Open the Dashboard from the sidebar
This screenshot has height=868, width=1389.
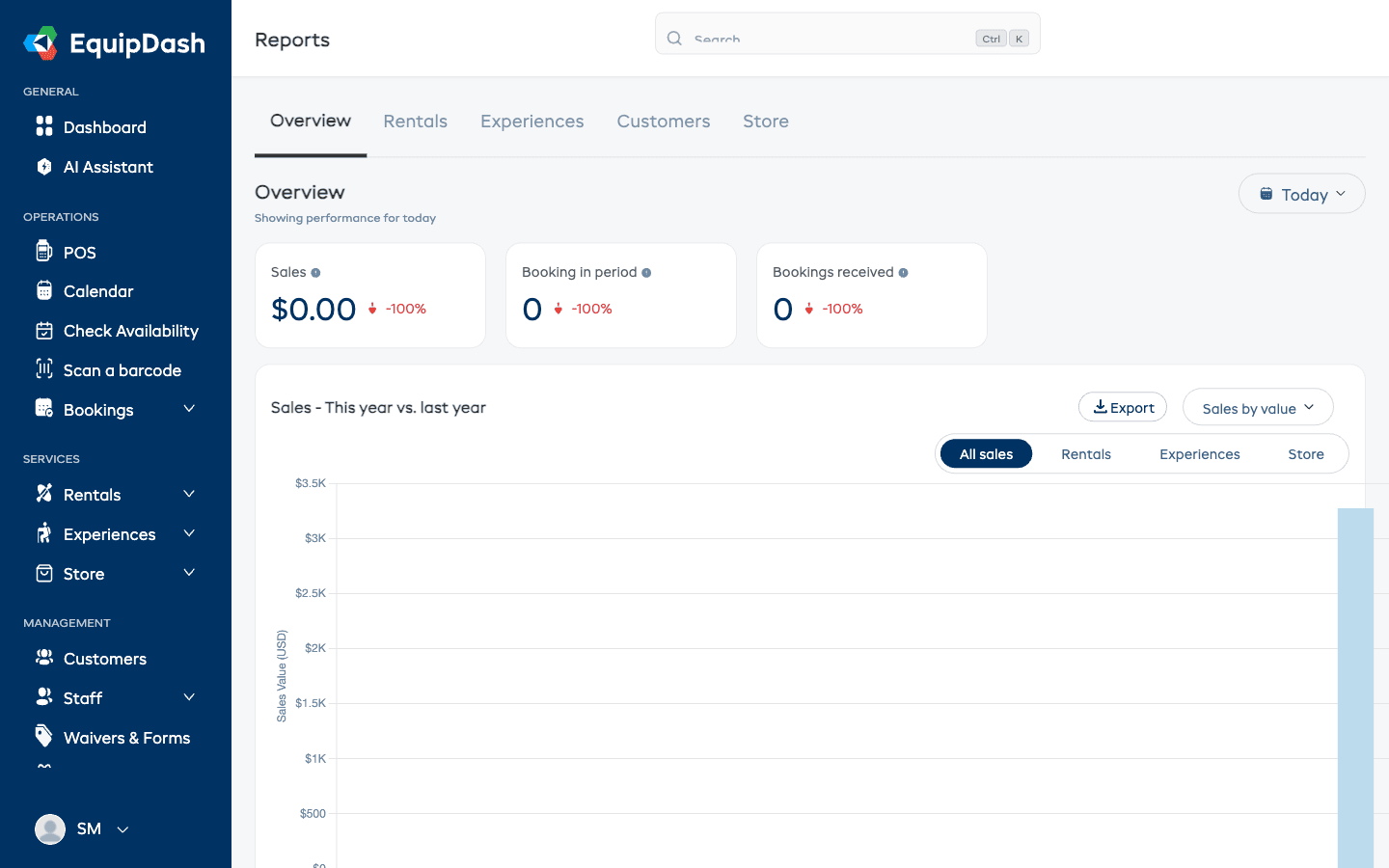[104, 126]
